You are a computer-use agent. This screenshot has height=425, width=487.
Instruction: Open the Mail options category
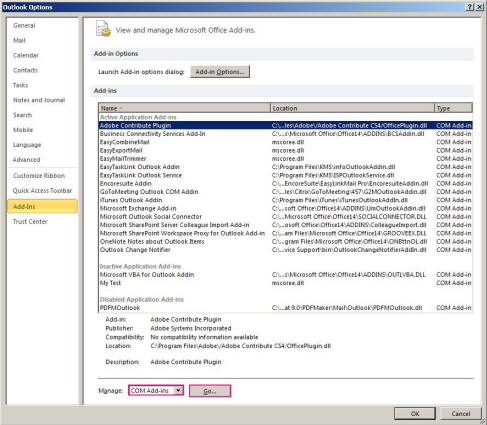coord(19,40)
